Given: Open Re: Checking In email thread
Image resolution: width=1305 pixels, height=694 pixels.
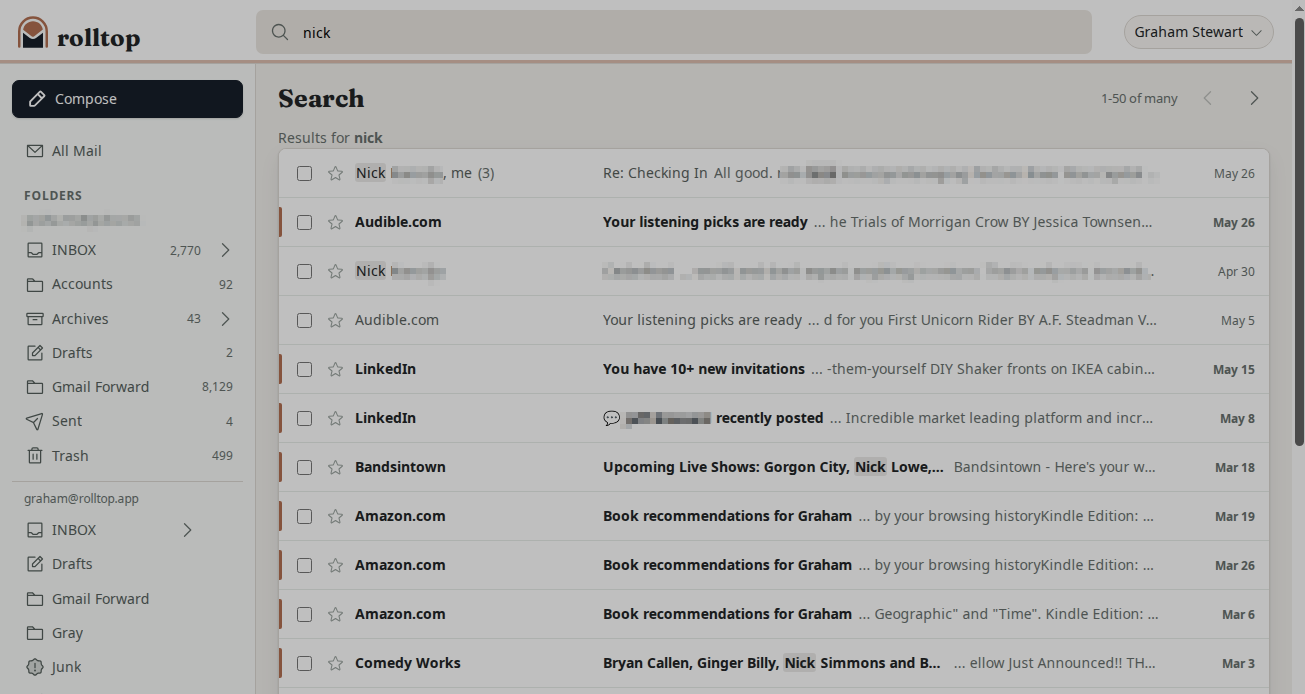Looking at the screenshot, I should point(774,173).
